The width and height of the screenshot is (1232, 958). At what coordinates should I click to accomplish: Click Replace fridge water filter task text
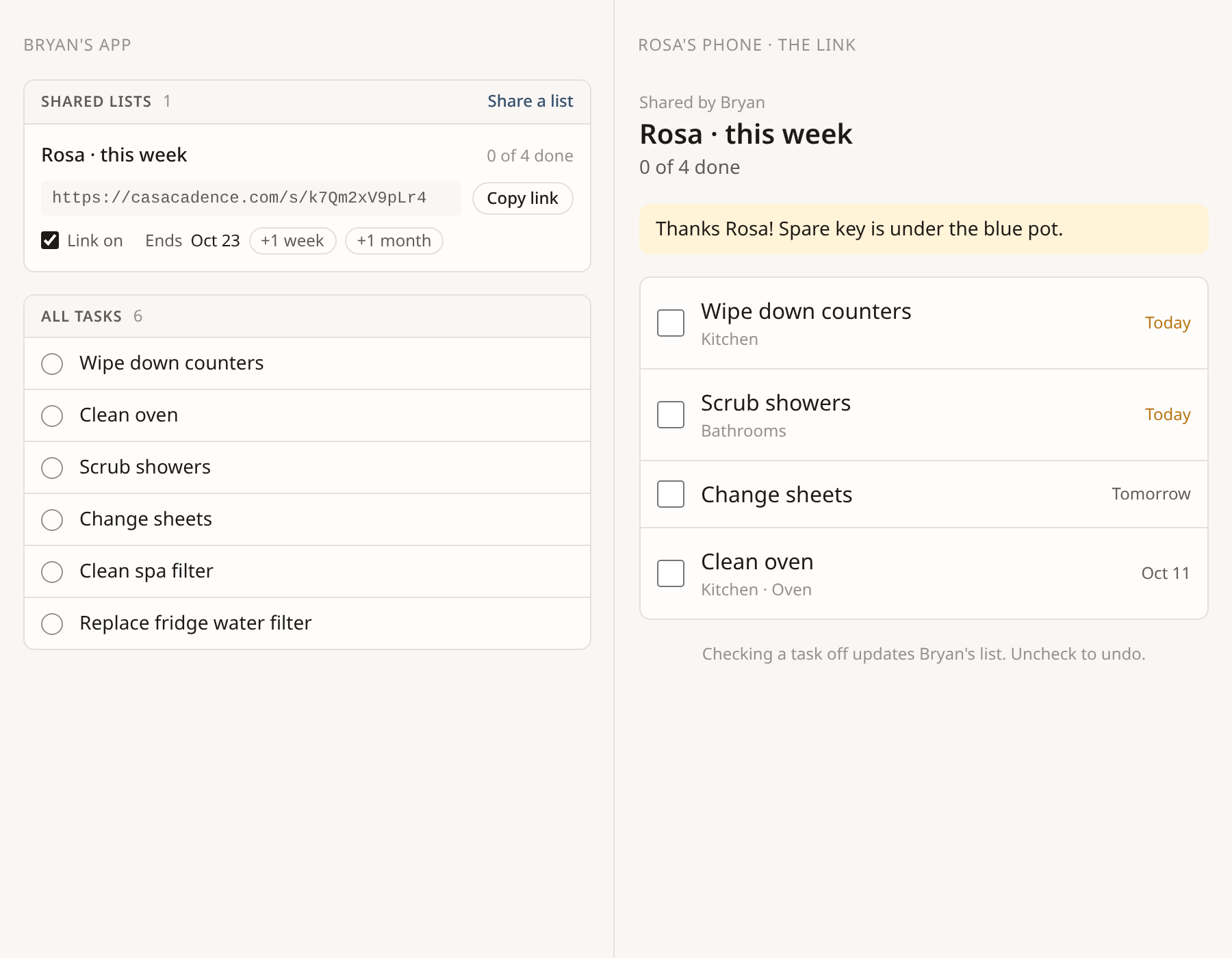tap(196, 623)
